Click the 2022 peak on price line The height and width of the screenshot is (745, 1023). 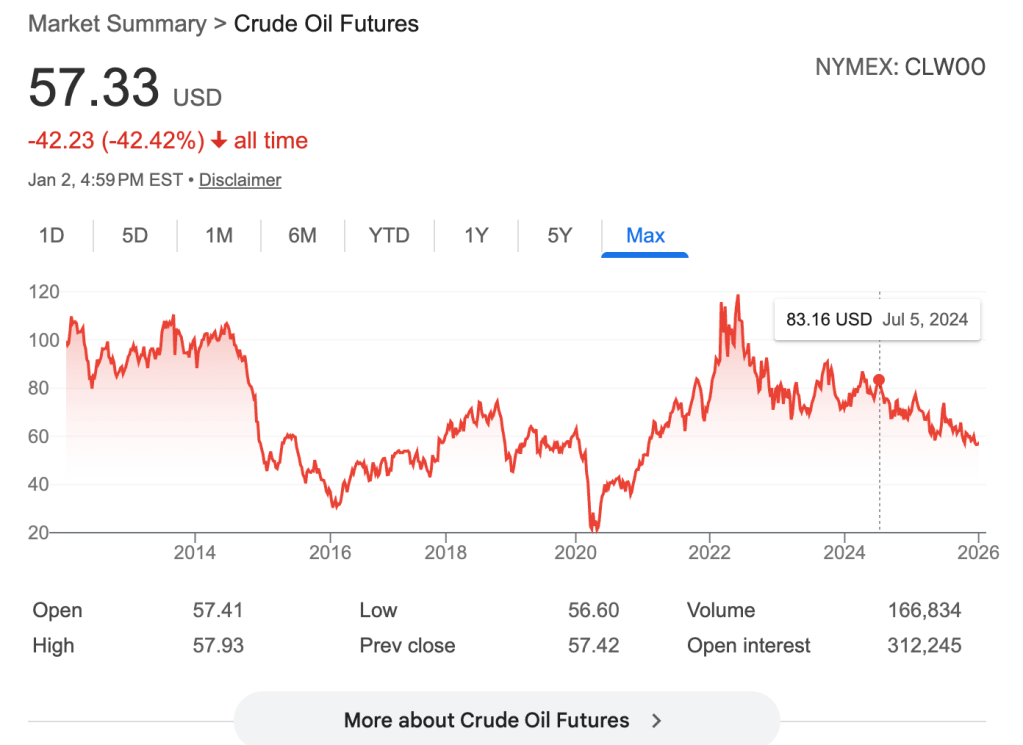(738, 296)
